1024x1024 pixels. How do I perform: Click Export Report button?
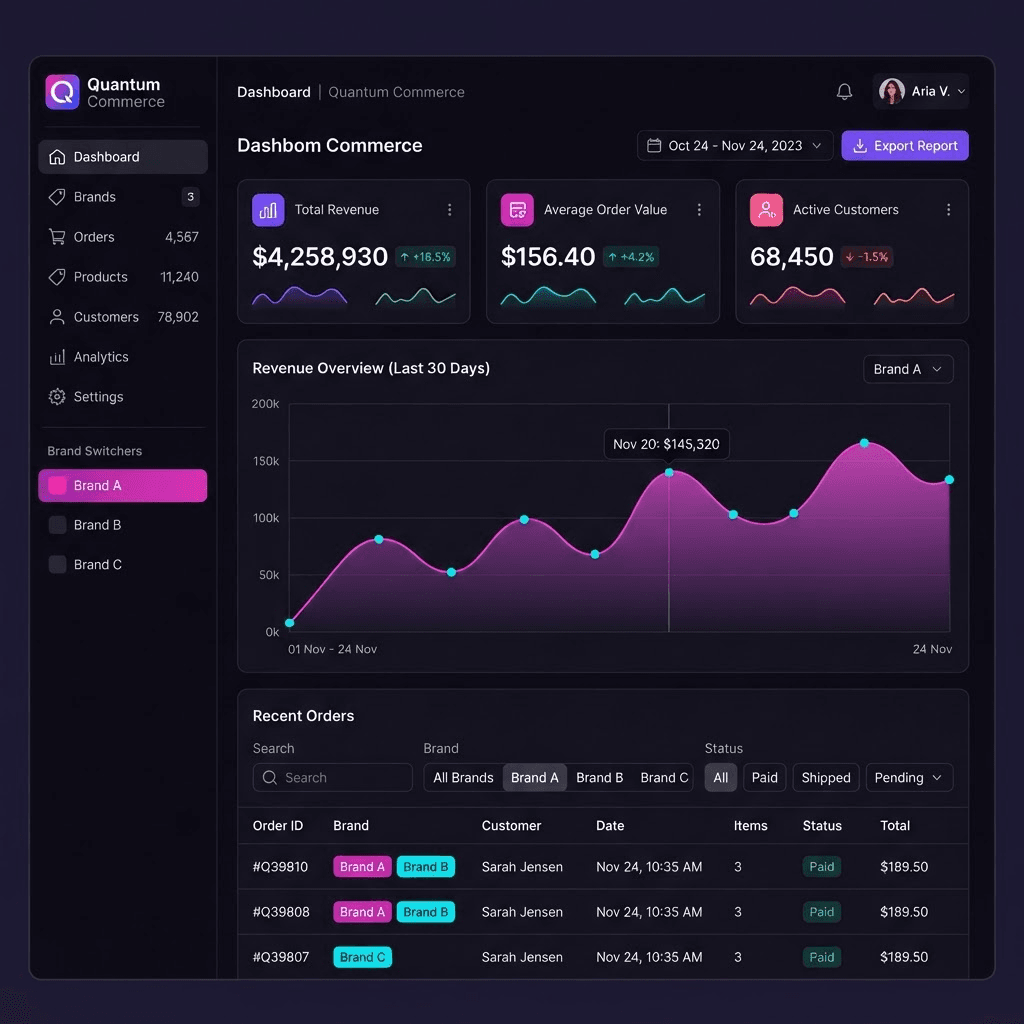pyautogui.click(x=904, y=146)
